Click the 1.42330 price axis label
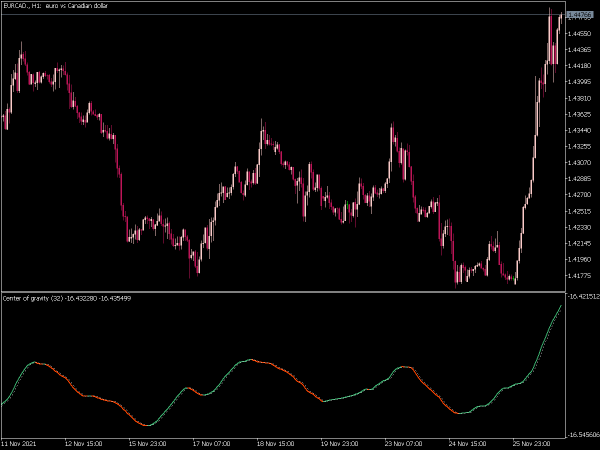The image size is (600, 450). coord(579,227)
